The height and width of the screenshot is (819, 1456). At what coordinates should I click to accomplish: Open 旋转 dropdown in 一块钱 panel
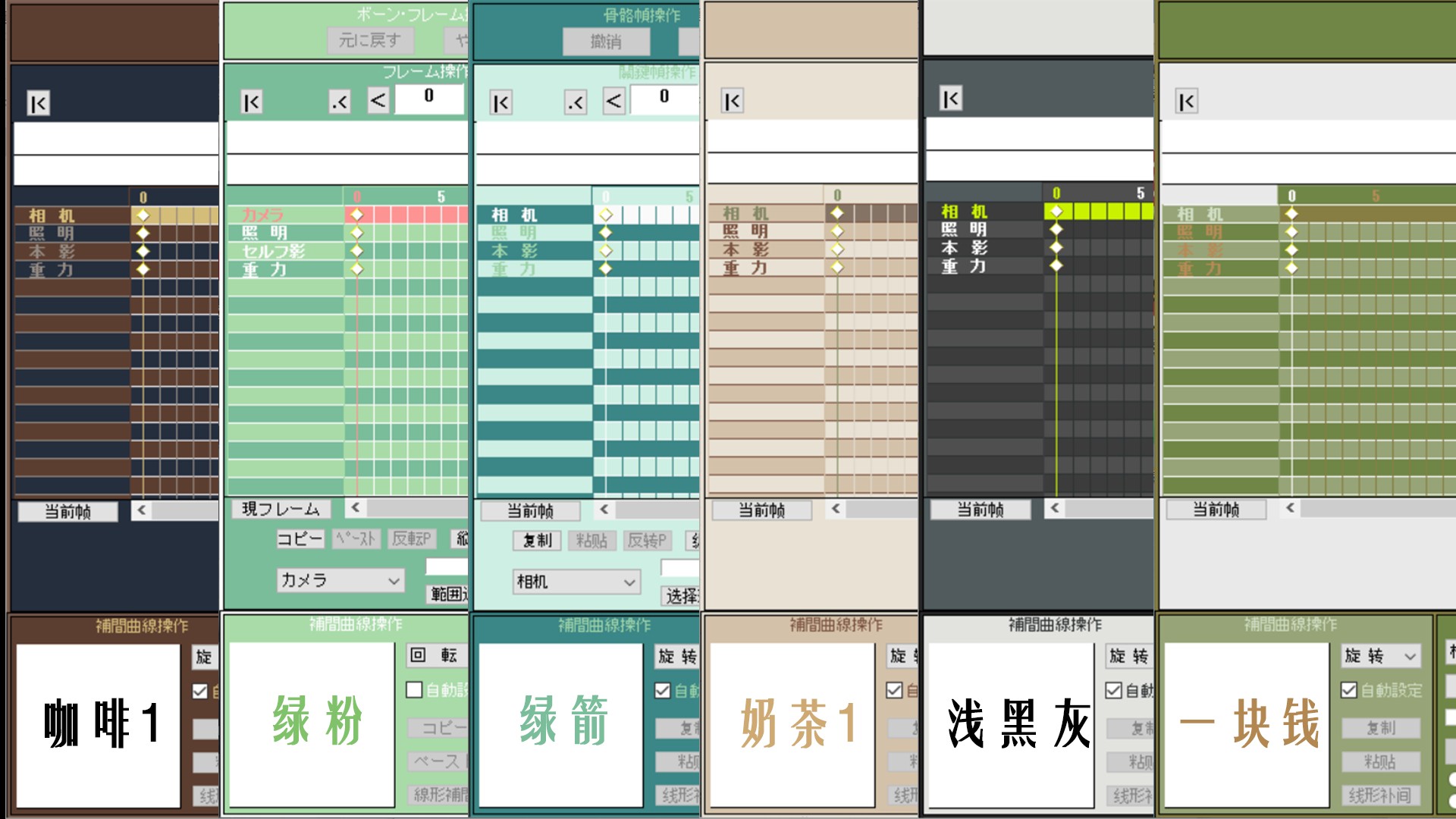tap(1410, 656)
